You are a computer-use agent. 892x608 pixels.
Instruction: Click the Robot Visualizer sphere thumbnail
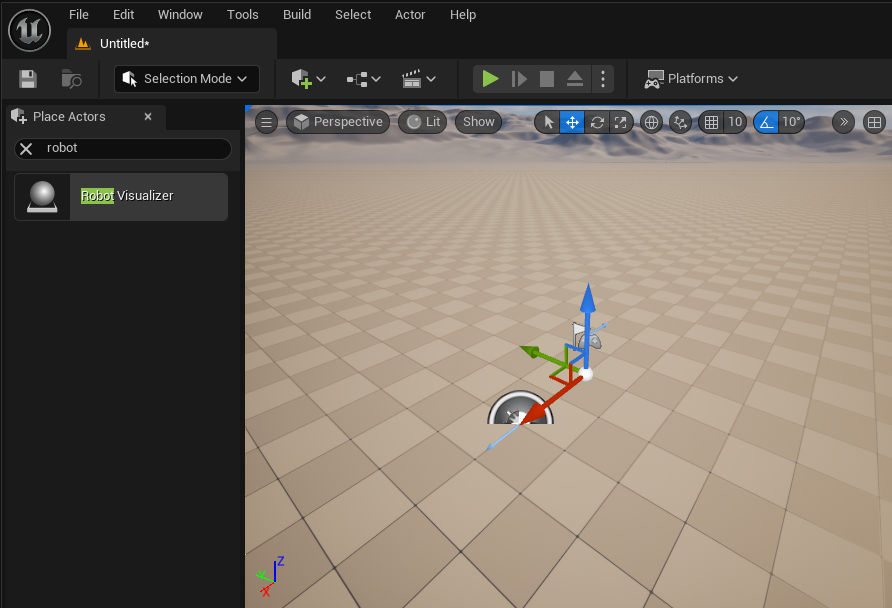pos(42,197)
